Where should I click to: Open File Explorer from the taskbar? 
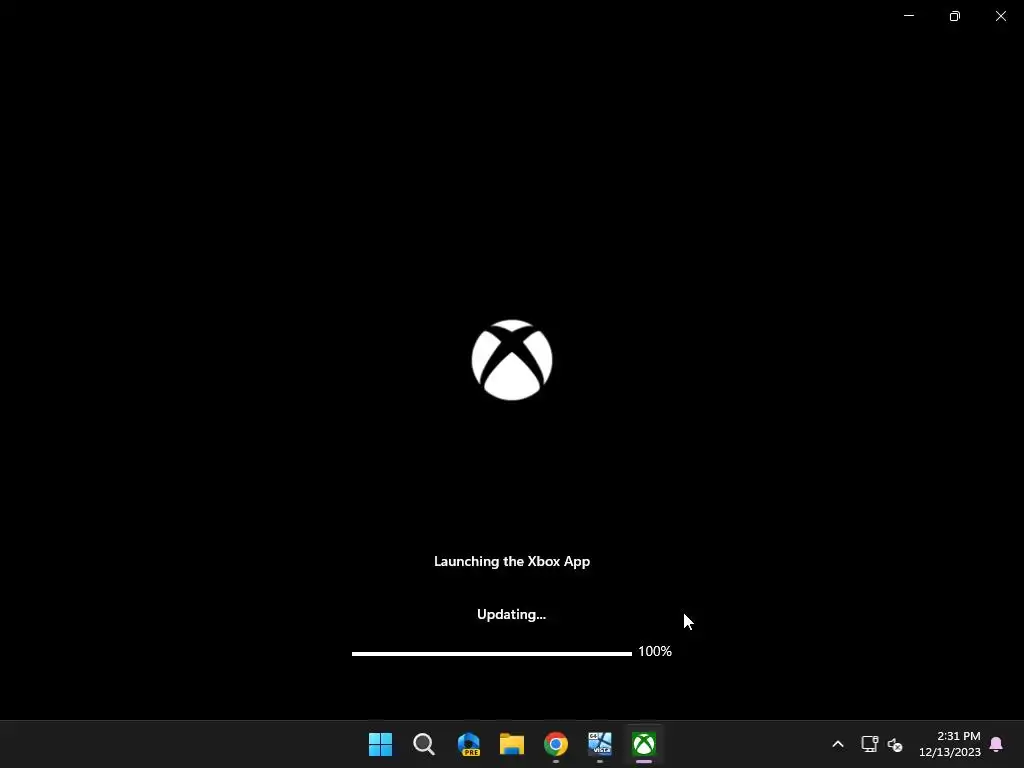[x=512, y=744]
